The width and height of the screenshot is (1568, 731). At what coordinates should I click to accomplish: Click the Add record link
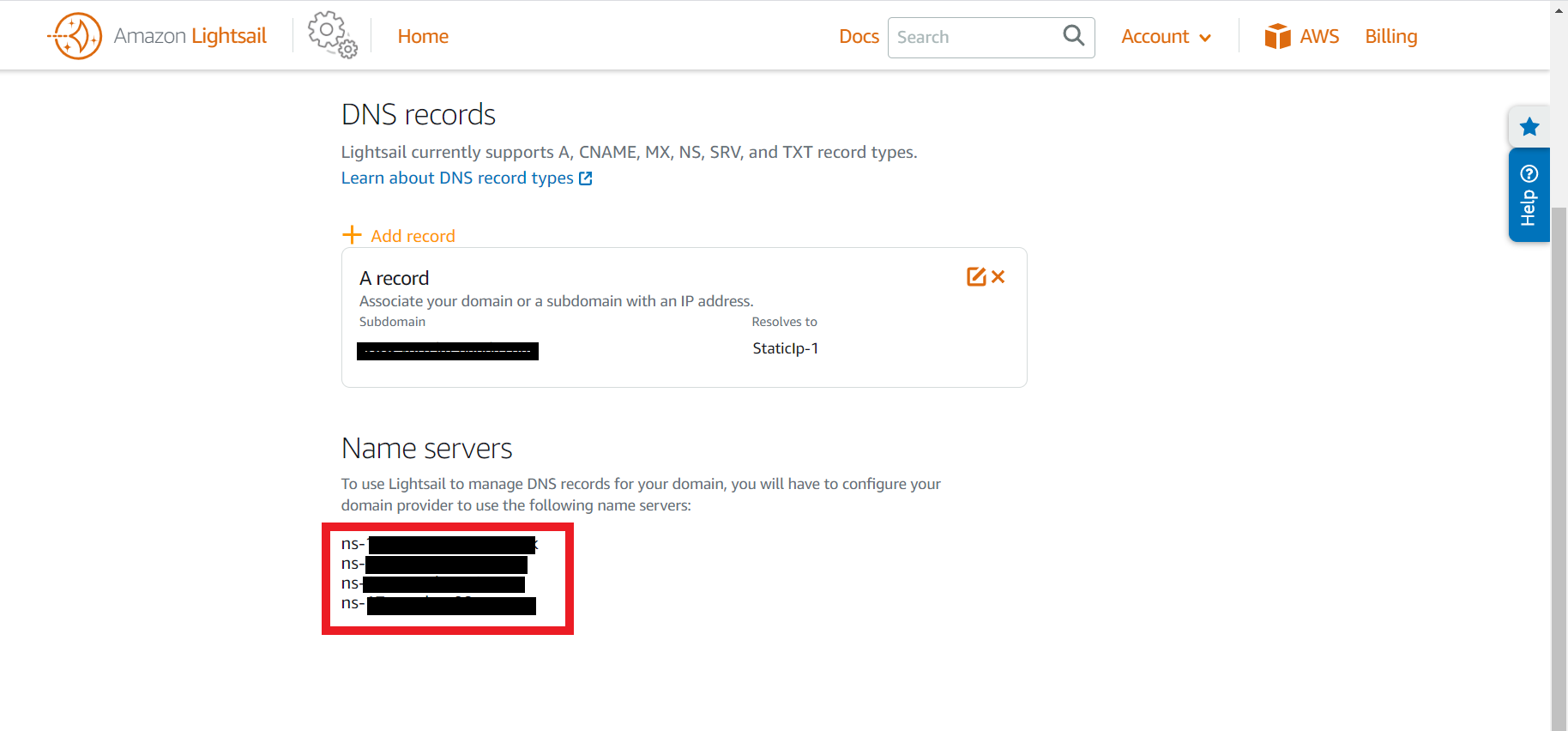[x=413, y=236]
